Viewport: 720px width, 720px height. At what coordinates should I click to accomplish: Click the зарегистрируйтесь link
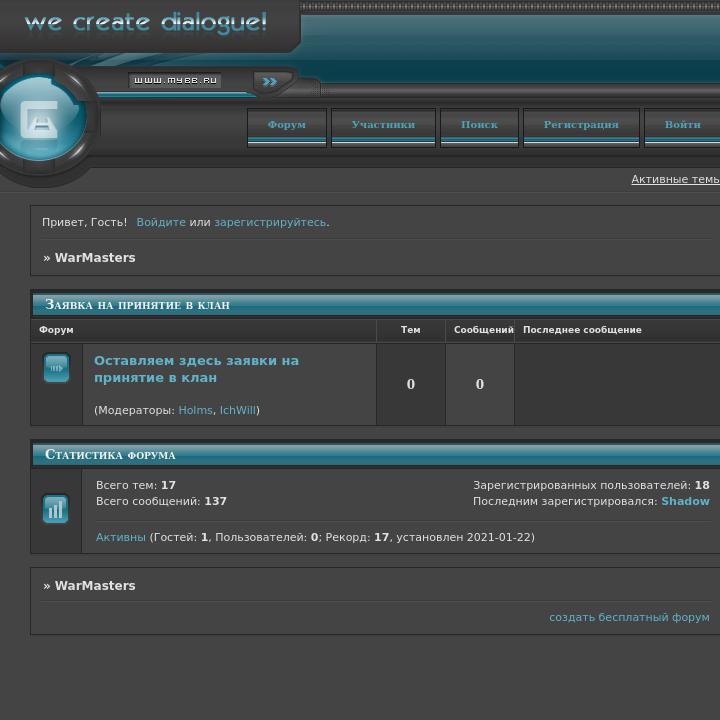[270, 222]
